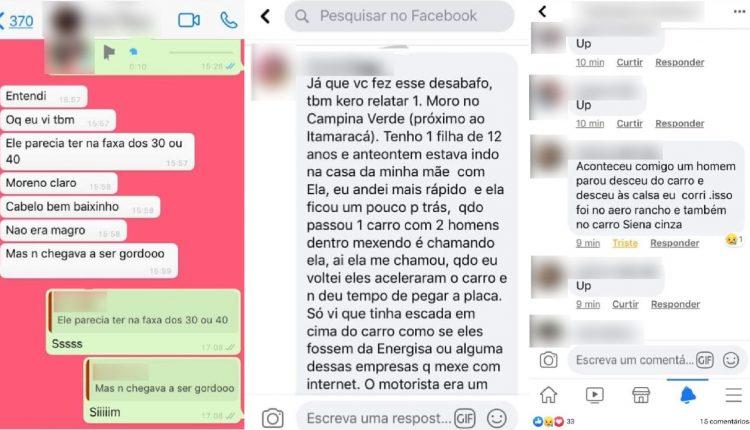Start a WhatsApp voice call

click(229, 20)
